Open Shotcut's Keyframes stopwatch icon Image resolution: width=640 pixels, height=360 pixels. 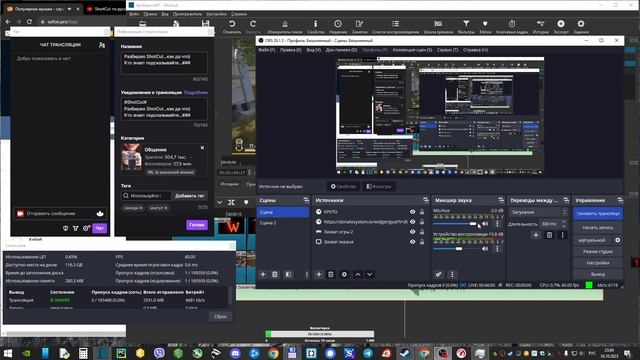point(512,24)
